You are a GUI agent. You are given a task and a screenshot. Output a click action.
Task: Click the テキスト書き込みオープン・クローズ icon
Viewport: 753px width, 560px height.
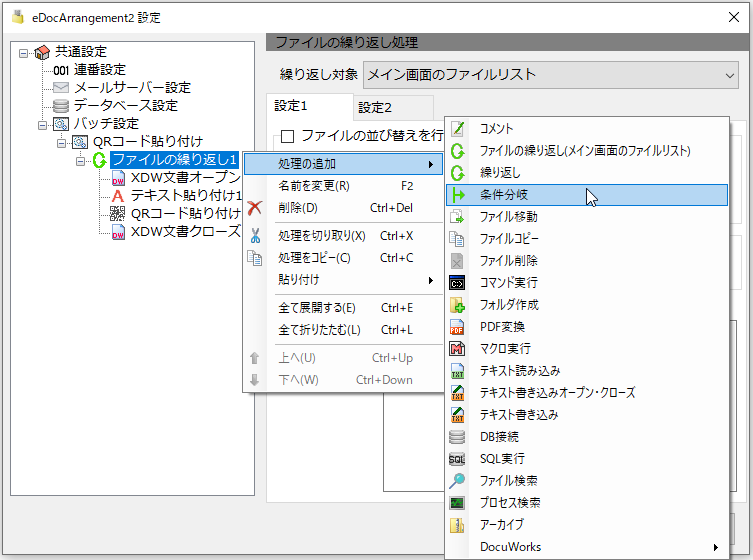[x=457, y=393]
